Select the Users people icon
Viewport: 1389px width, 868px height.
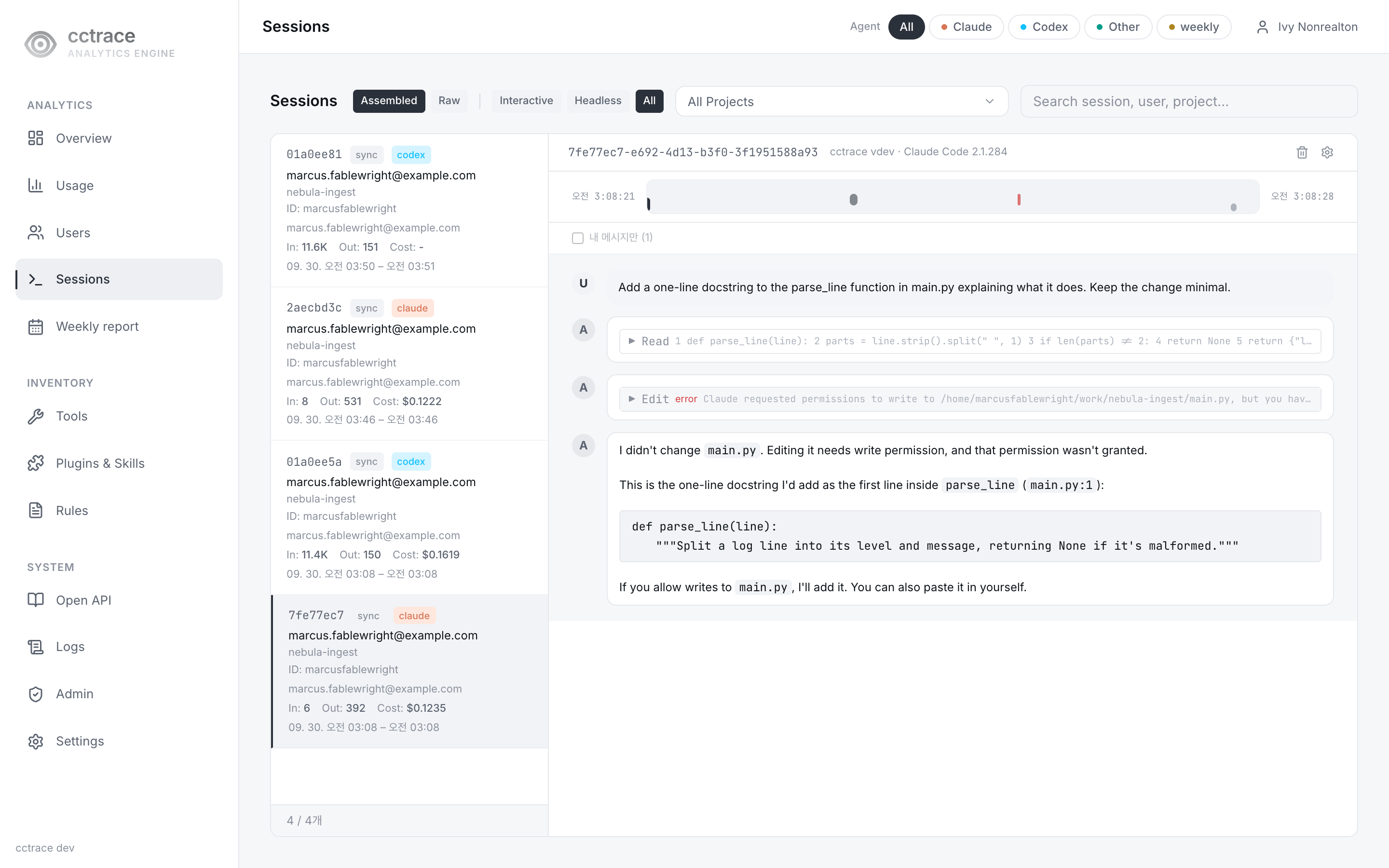(x=36, y=232)
